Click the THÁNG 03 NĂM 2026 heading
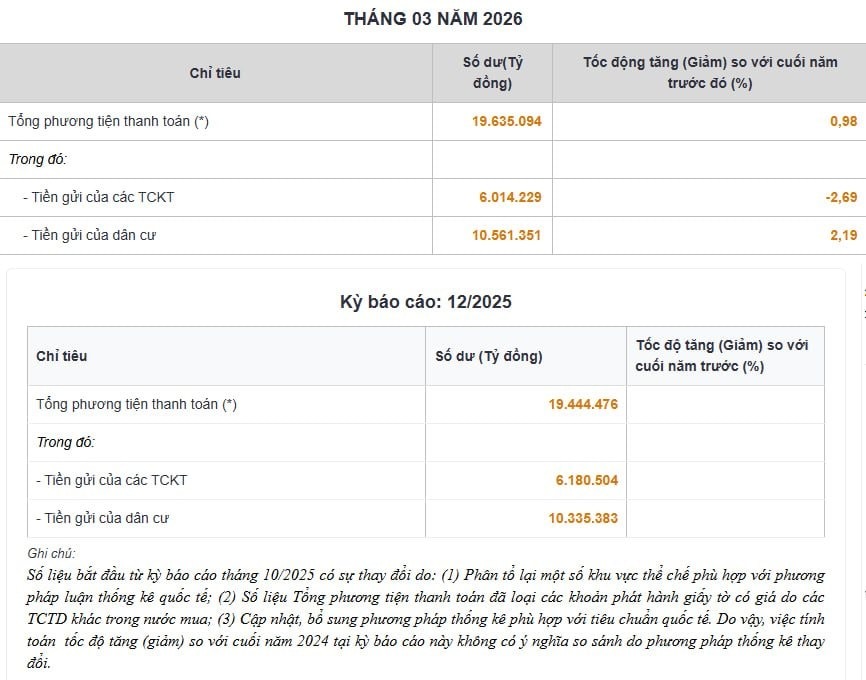Viewport: 866px width, 680px height. [433, 19]
